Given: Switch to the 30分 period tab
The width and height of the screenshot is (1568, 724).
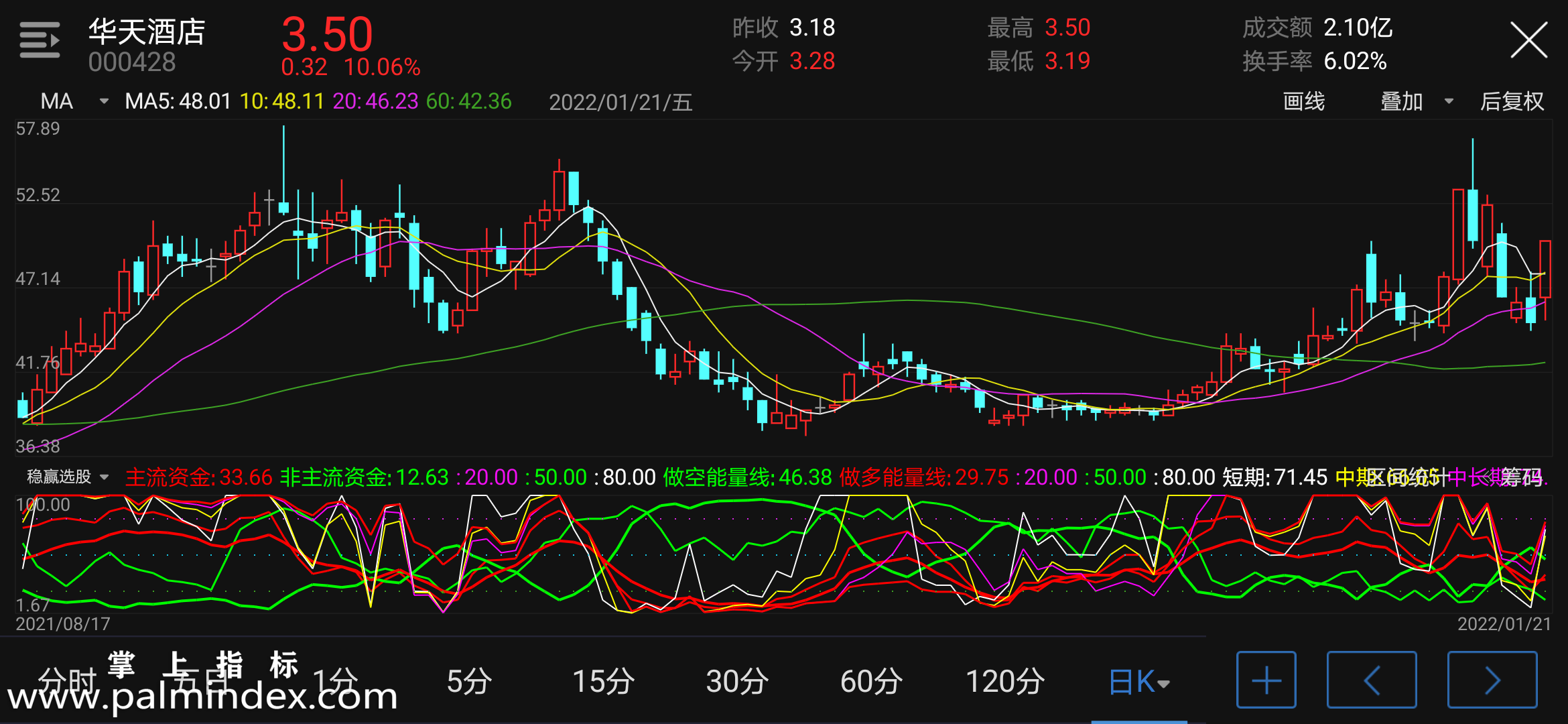Looking at the screenshot, I should [x=737, y=682].
